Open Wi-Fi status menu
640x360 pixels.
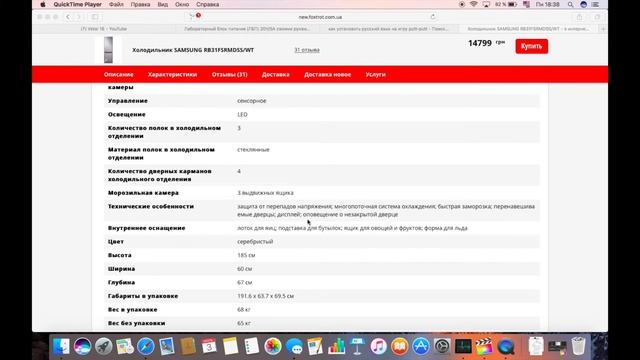(473, 4)
